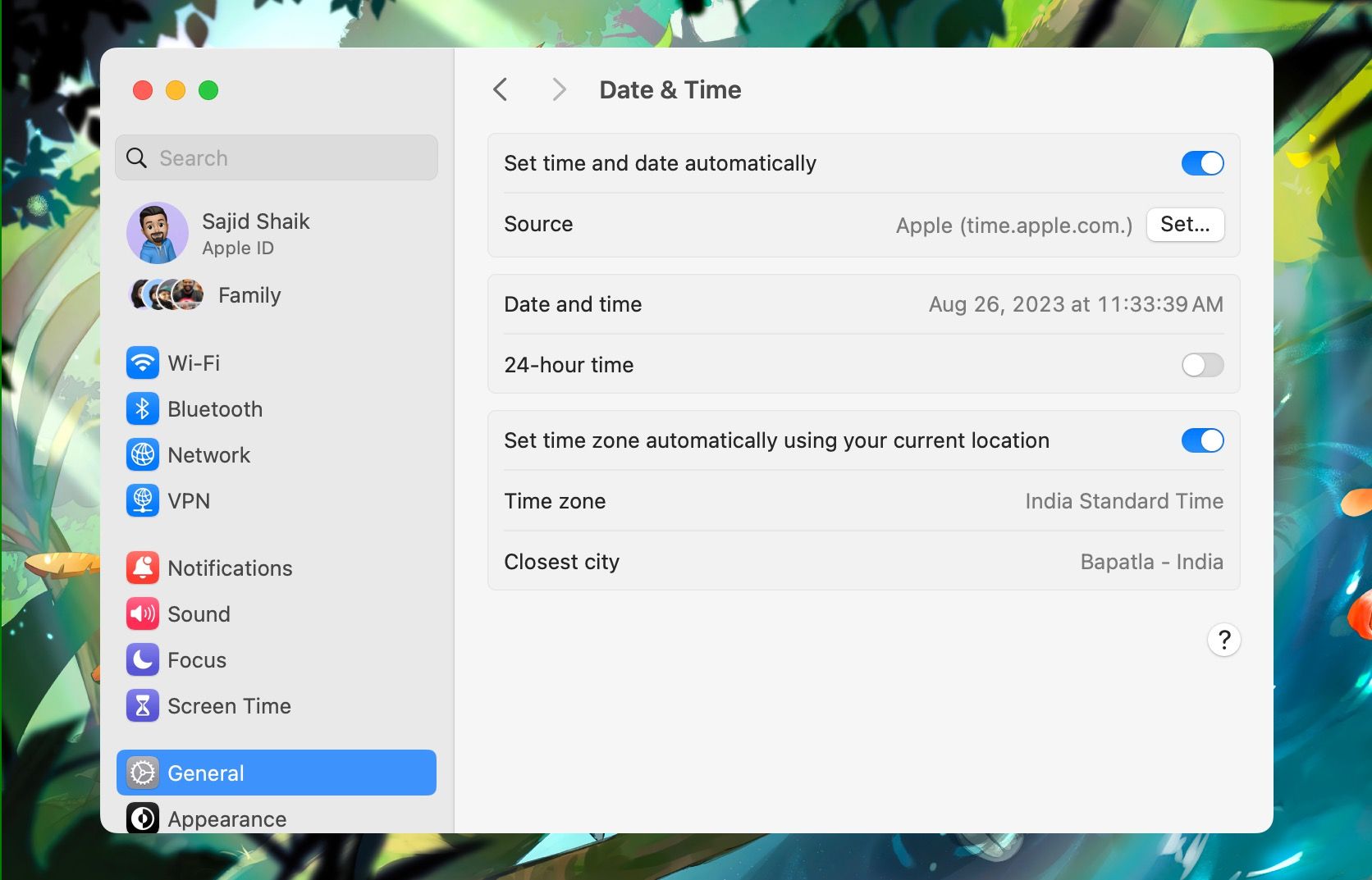Click the Sajid Shaik Apple ID avatar

click(157, 233)
